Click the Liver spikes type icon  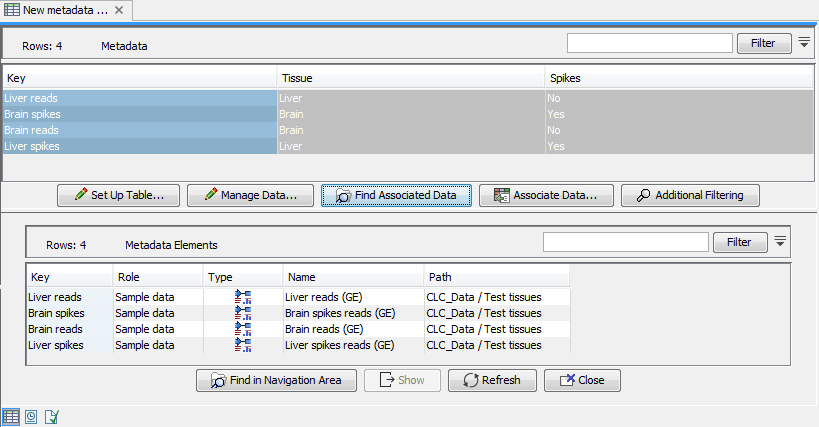[x=243, y=345]
